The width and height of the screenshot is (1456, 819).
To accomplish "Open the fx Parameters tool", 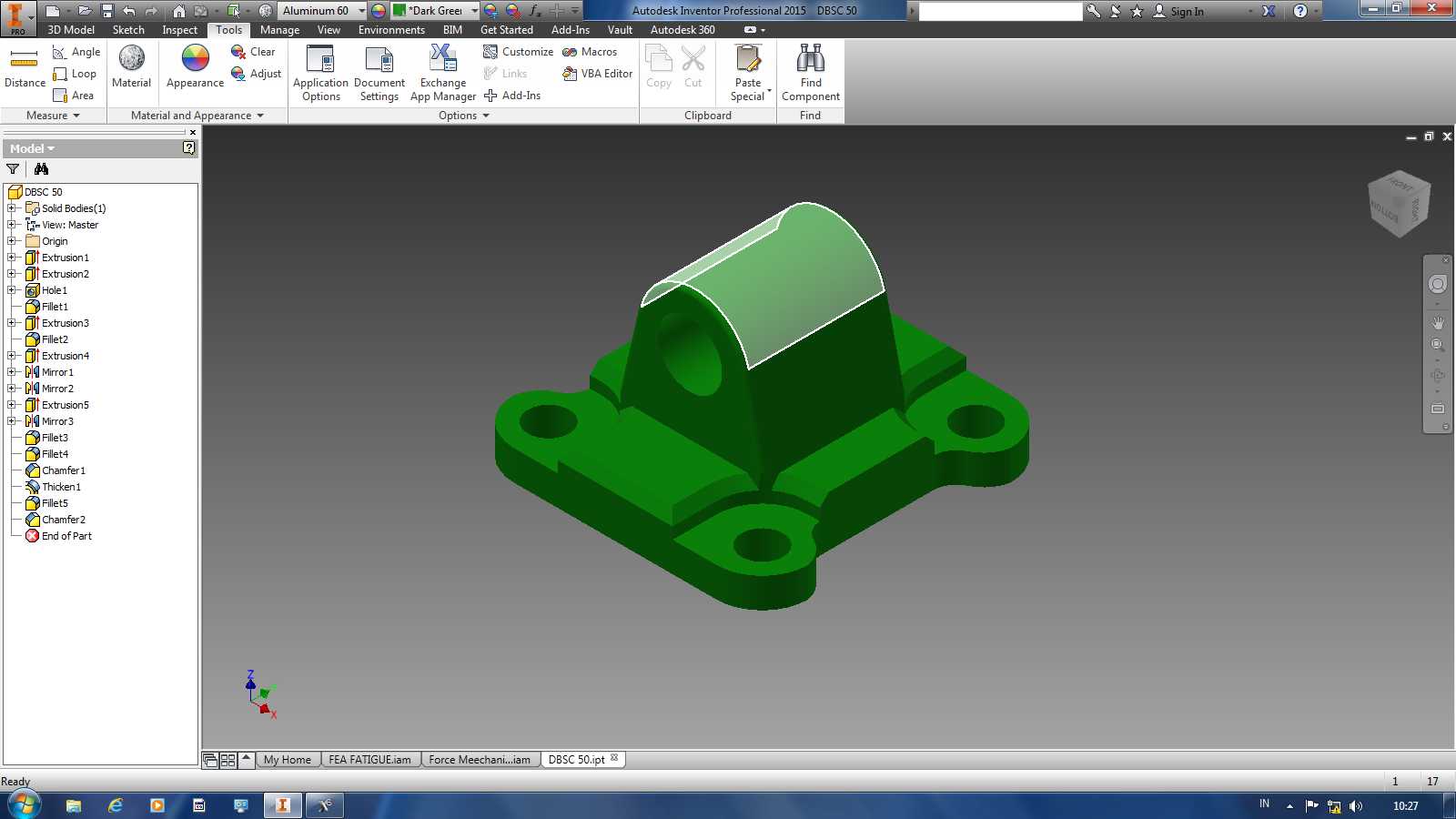I will 535,11.
